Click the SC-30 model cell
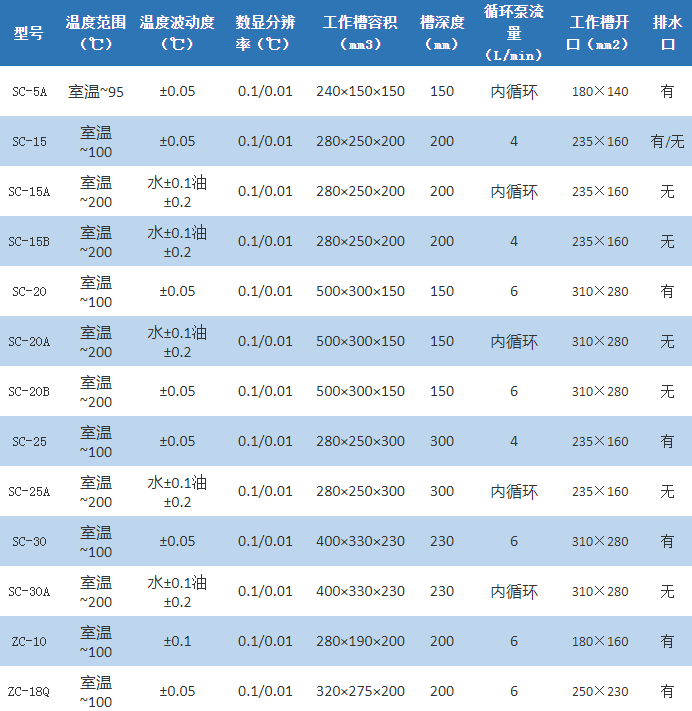The width and height of the screenshot is (692, 711). [x=29, y=542]
